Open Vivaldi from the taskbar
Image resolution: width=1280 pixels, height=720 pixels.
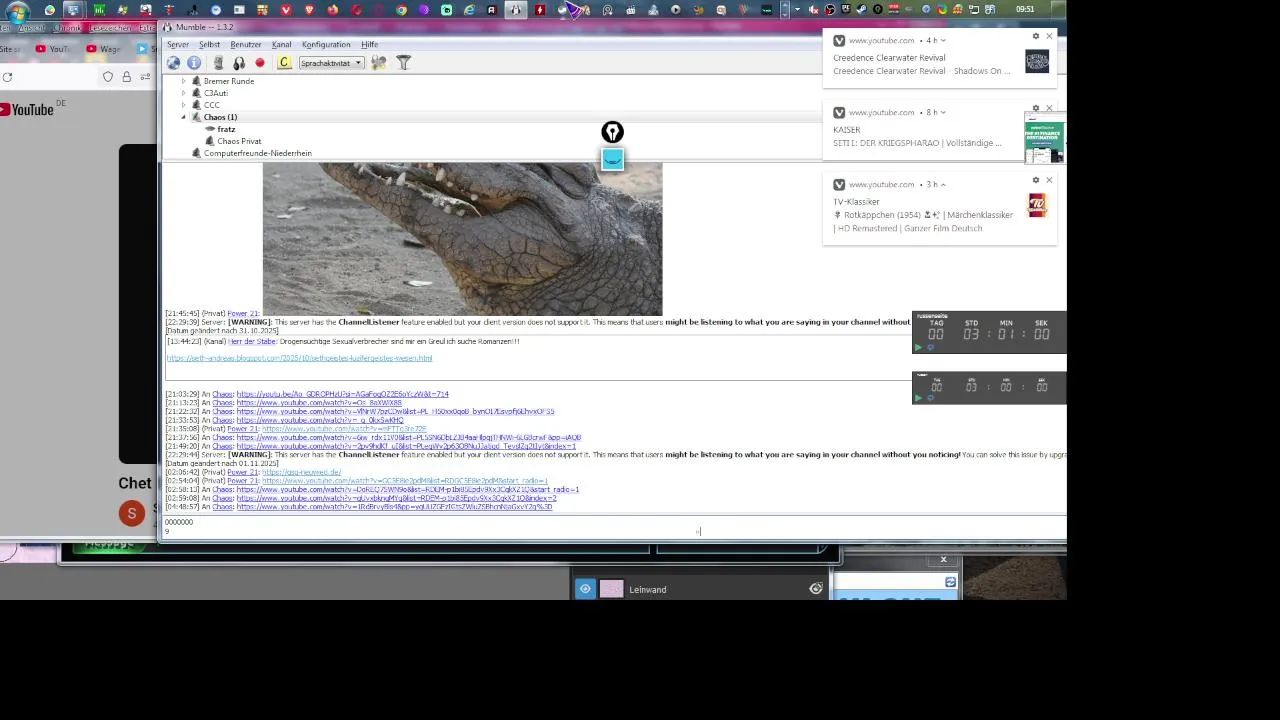(286, 10)
